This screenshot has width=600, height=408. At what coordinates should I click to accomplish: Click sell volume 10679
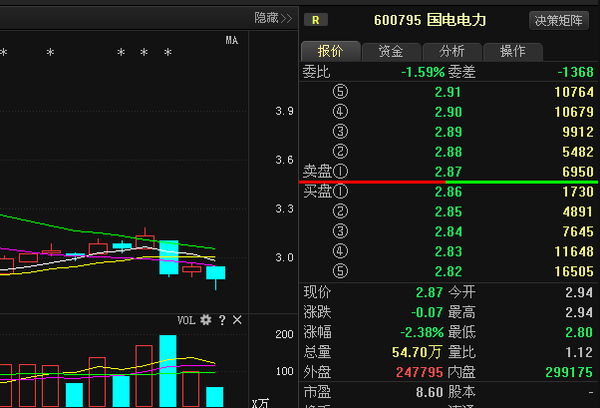tap(574, 112)
